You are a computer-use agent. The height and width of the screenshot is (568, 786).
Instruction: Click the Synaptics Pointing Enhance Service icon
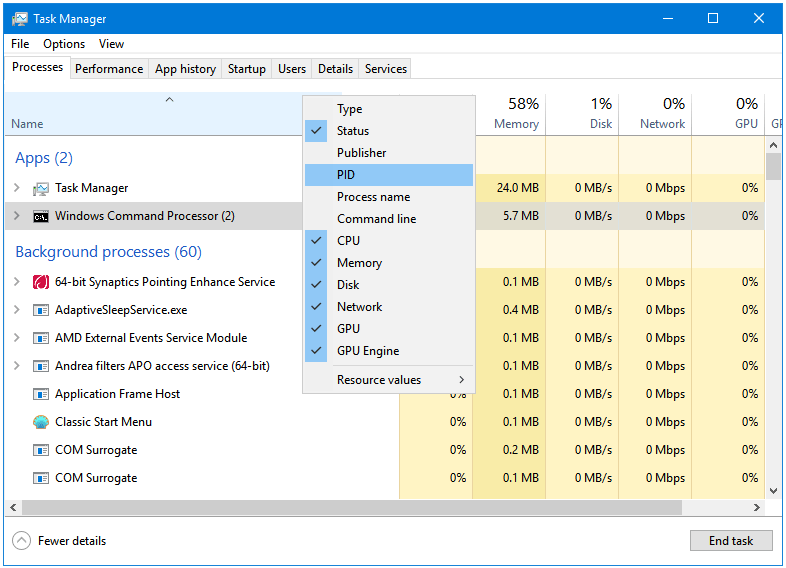coord(41,282)
